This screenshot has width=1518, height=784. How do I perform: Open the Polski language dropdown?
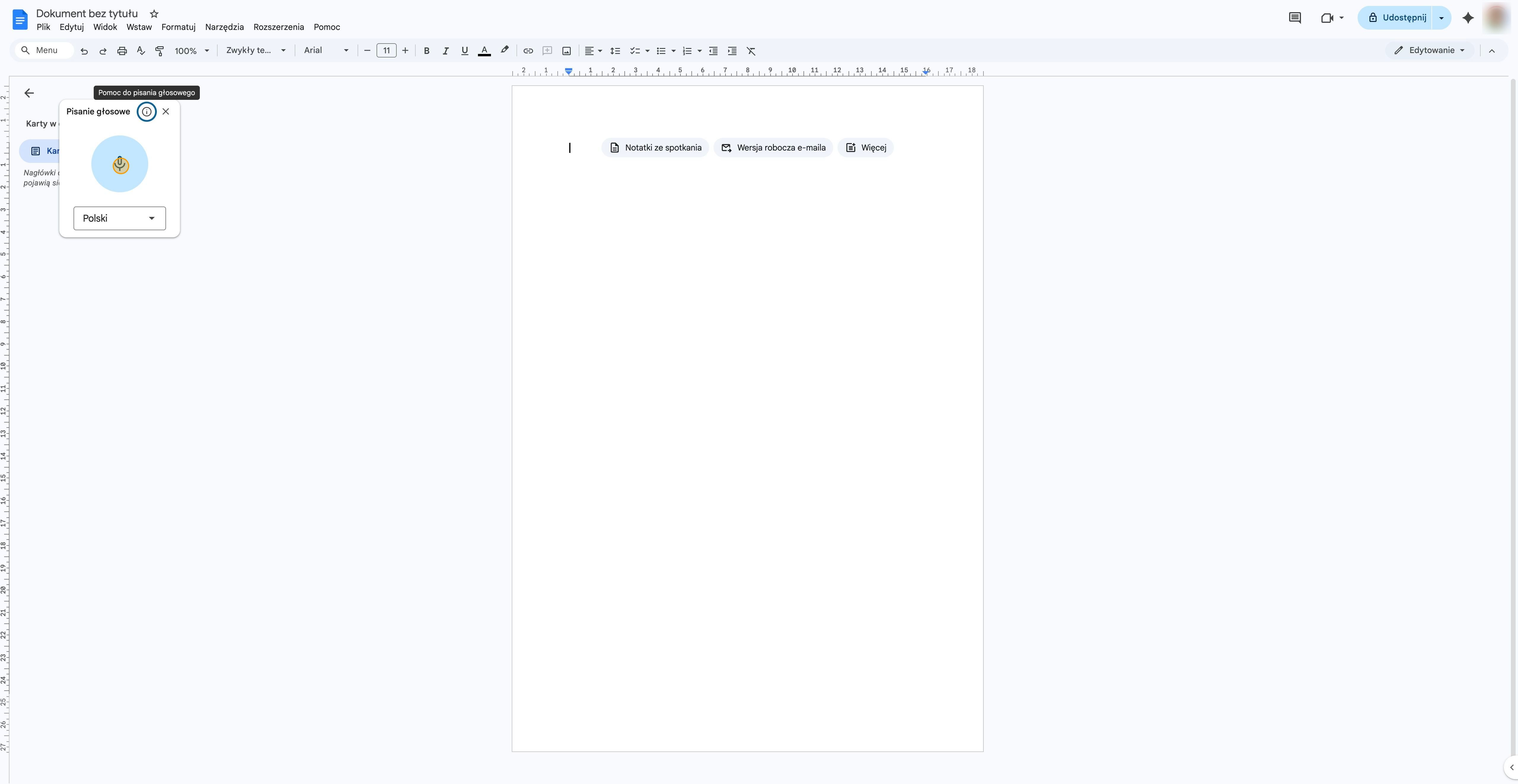click(119, 218)
